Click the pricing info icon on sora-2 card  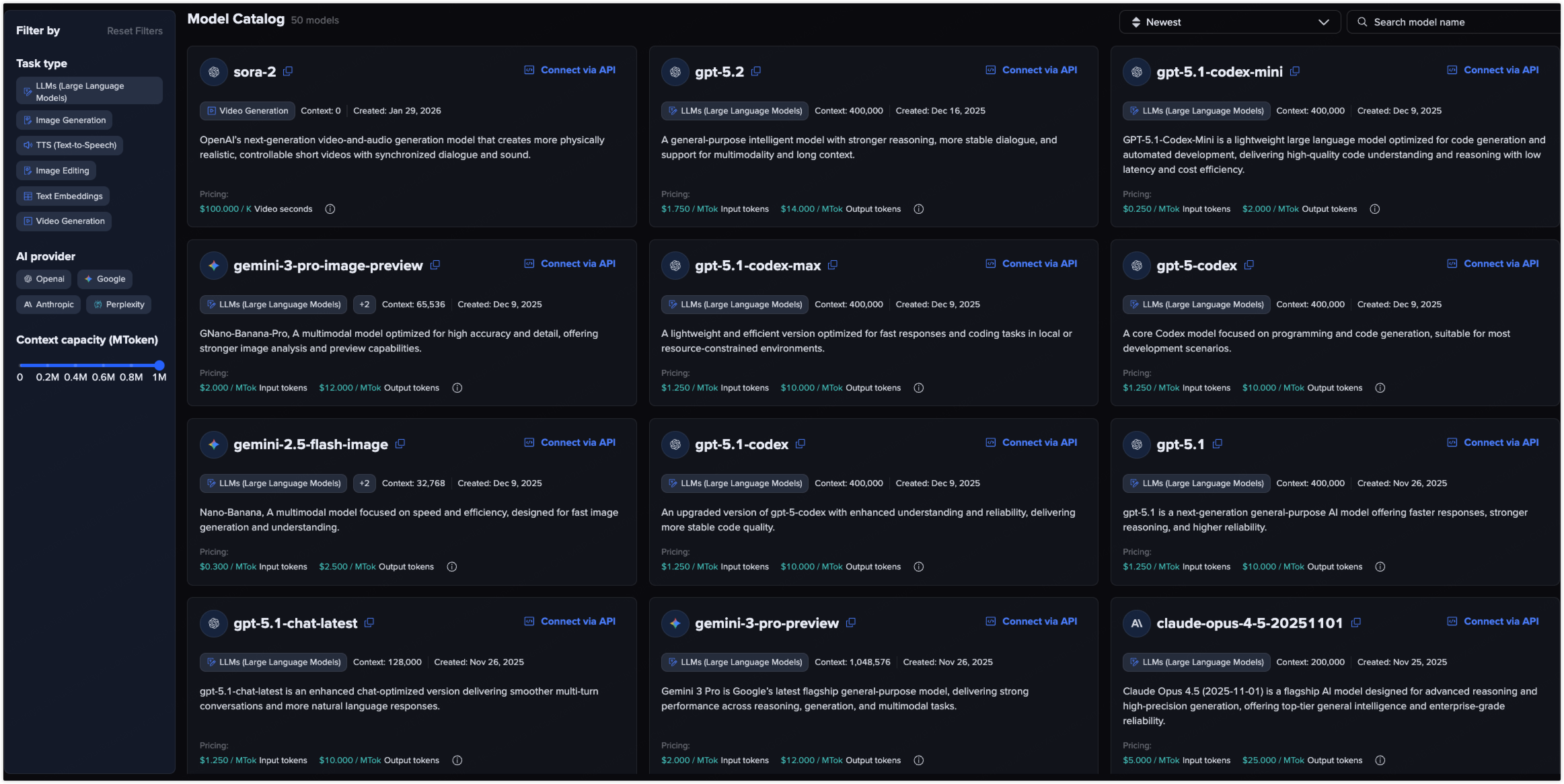330,209
